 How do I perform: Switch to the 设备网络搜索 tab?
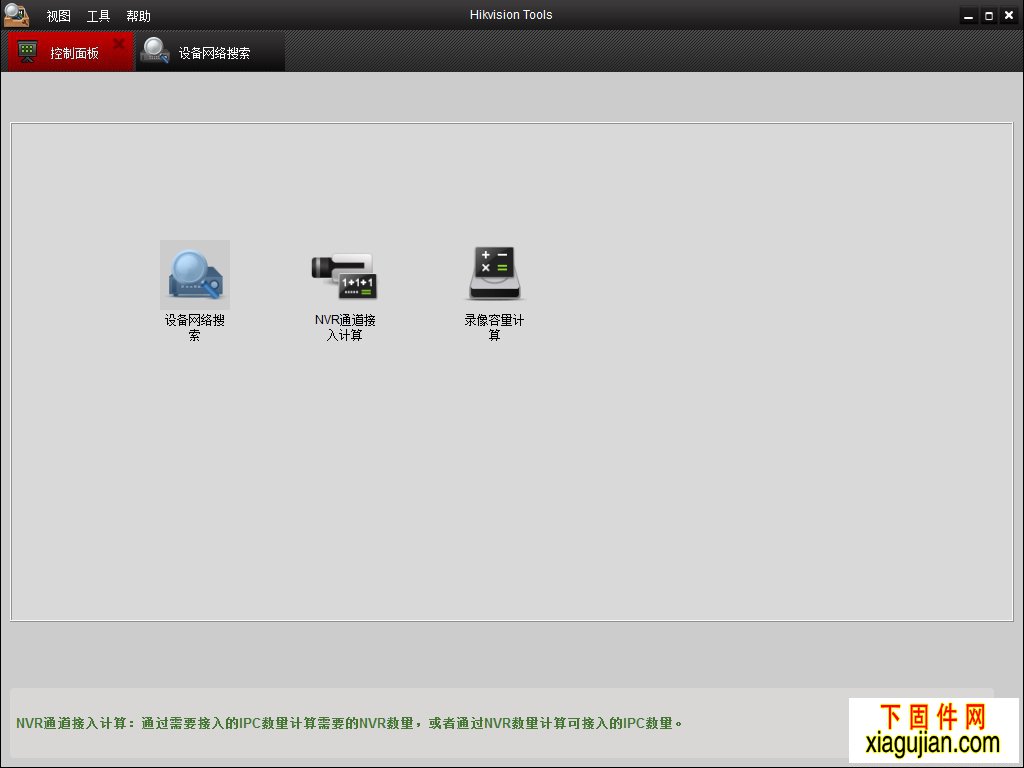(210, 52)
